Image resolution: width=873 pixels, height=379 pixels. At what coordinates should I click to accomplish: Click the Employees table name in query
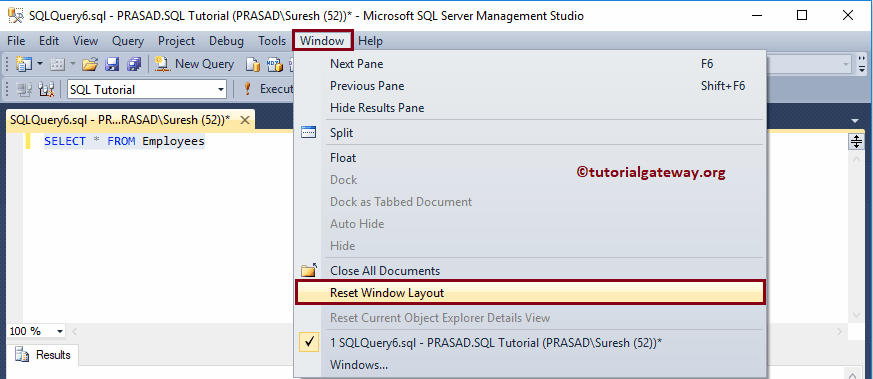[x=174, y=141]
